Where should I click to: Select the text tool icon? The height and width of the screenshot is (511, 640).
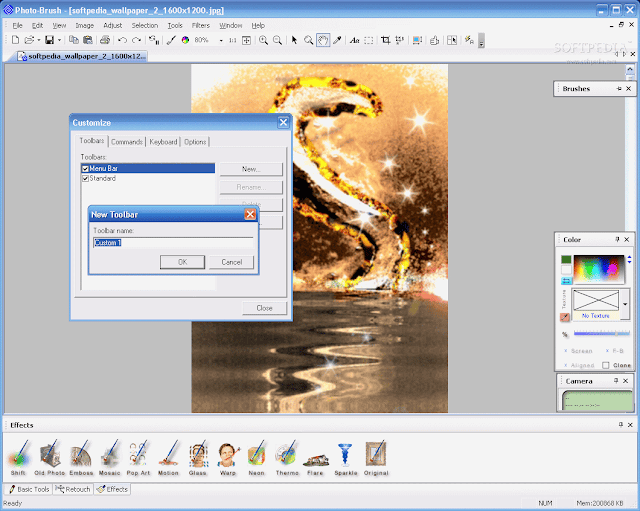pos(355,40)
